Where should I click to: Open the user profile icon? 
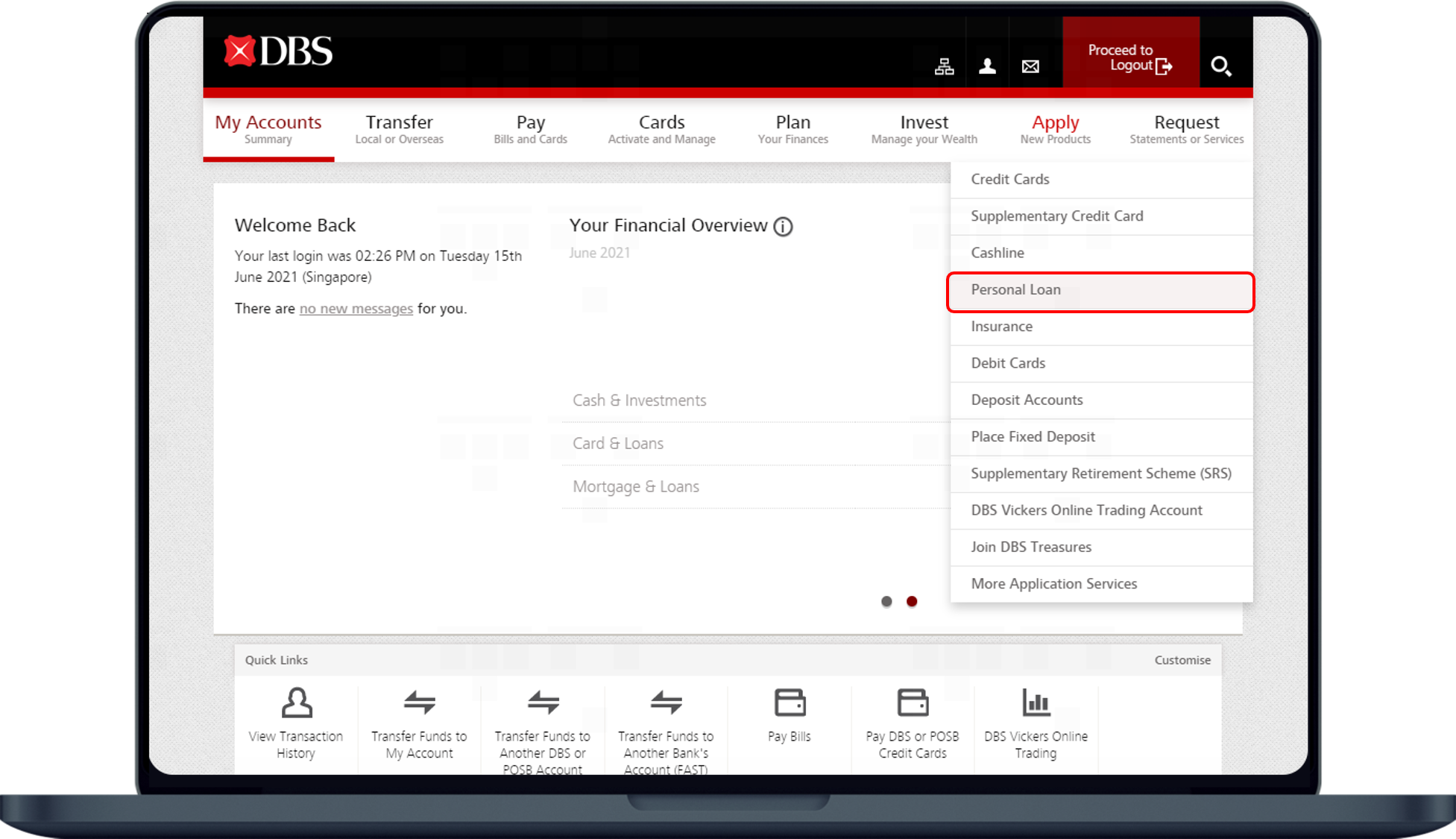coord(987,66)
